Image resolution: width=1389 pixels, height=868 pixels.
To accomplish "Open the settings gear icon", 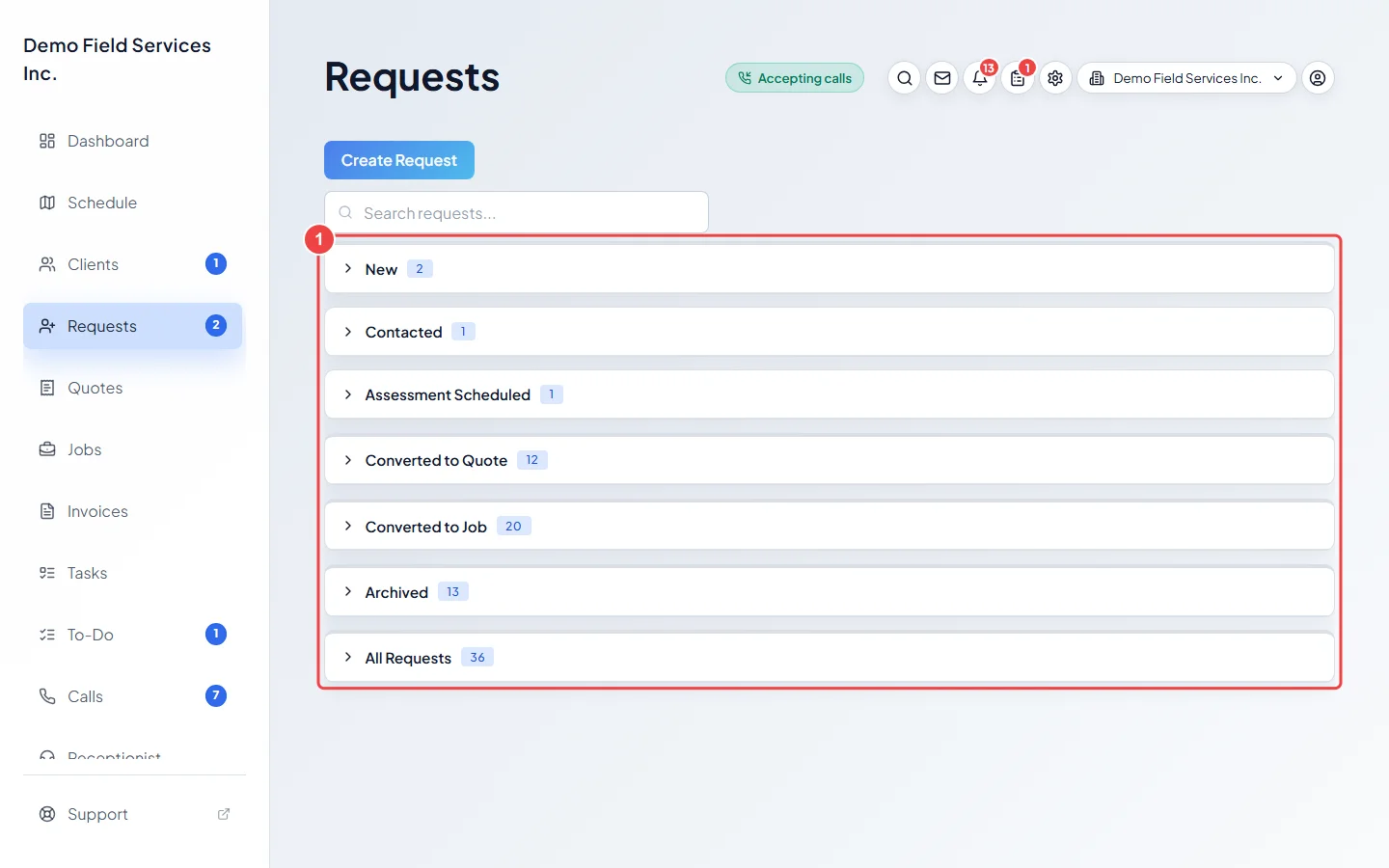I will pyautogui.click(x=1055, y=78).
